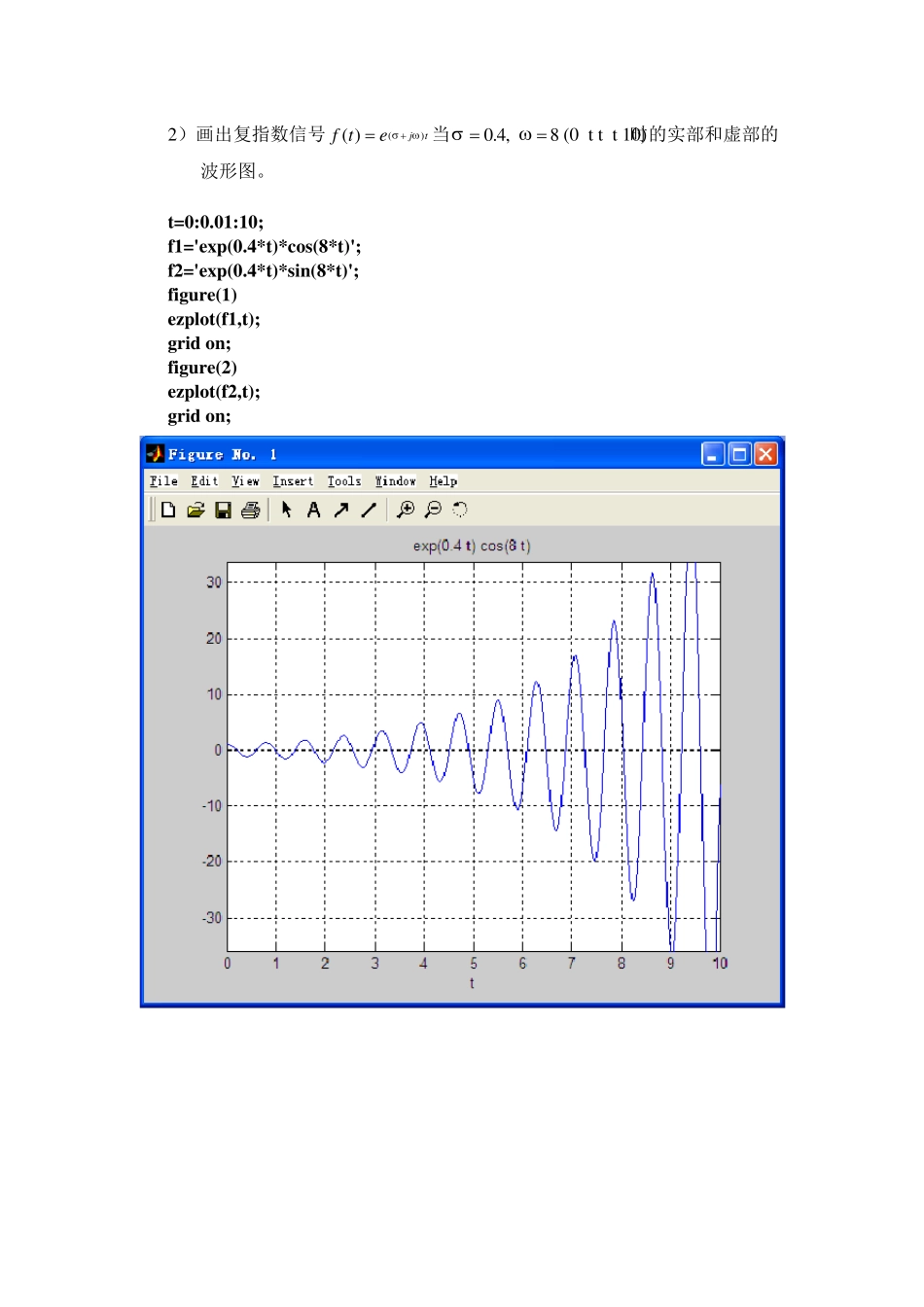The width and height of the screenshot is (924, 1307).
Task: Activate the Rotate 3D tool
Action: [460, 510]
